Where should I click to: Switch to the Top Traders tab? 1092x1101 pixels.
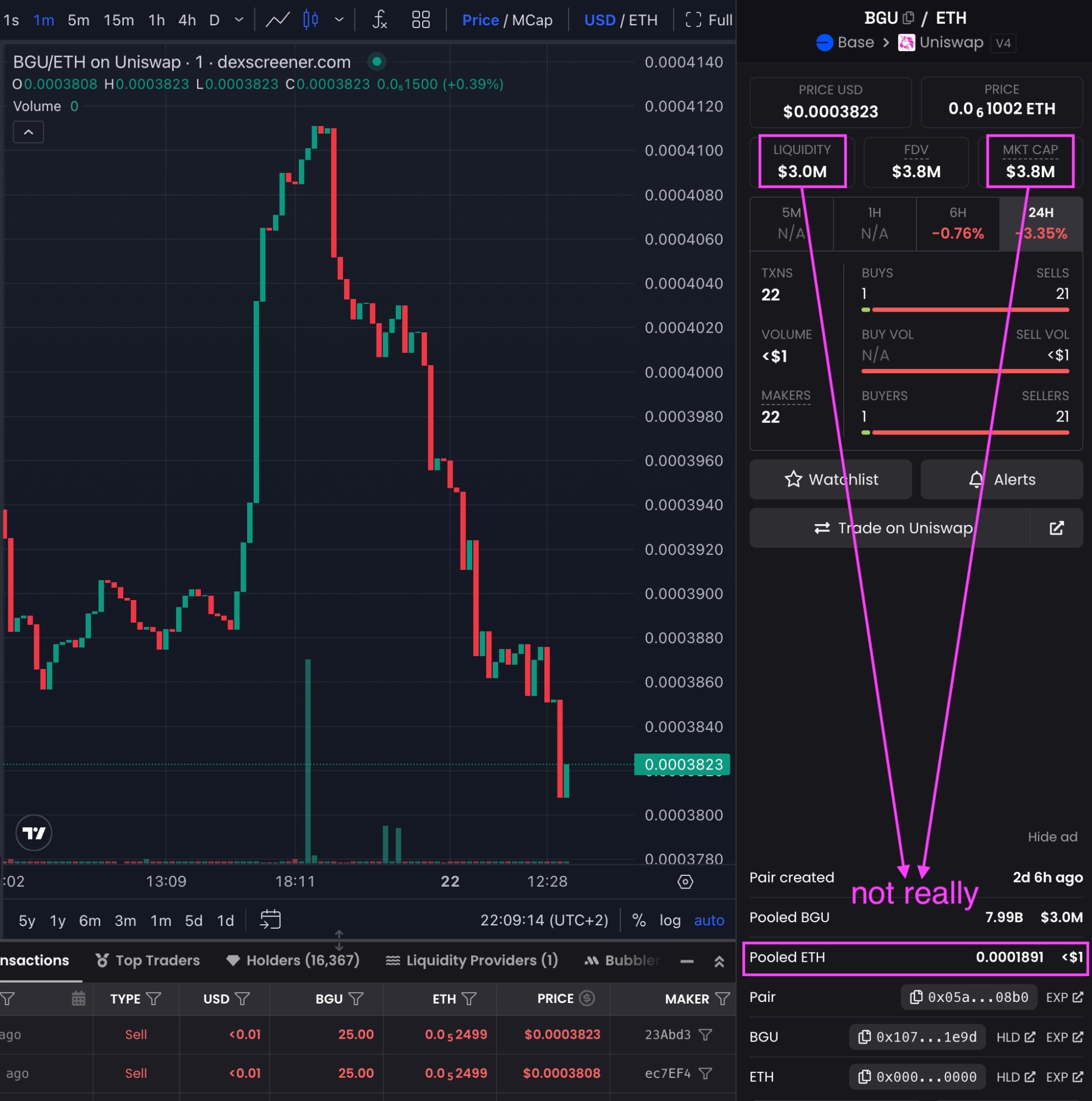coord(148,960)
